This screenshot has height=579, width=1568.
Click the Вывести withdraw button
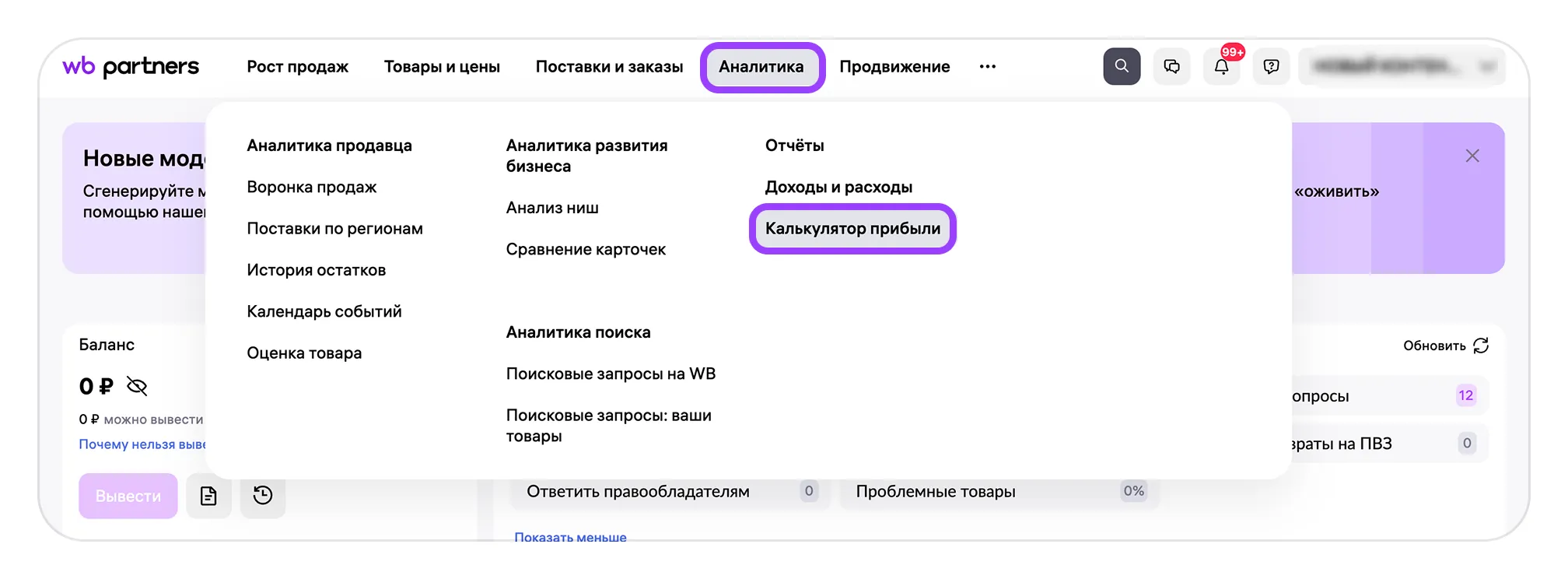tap(128, 496)
